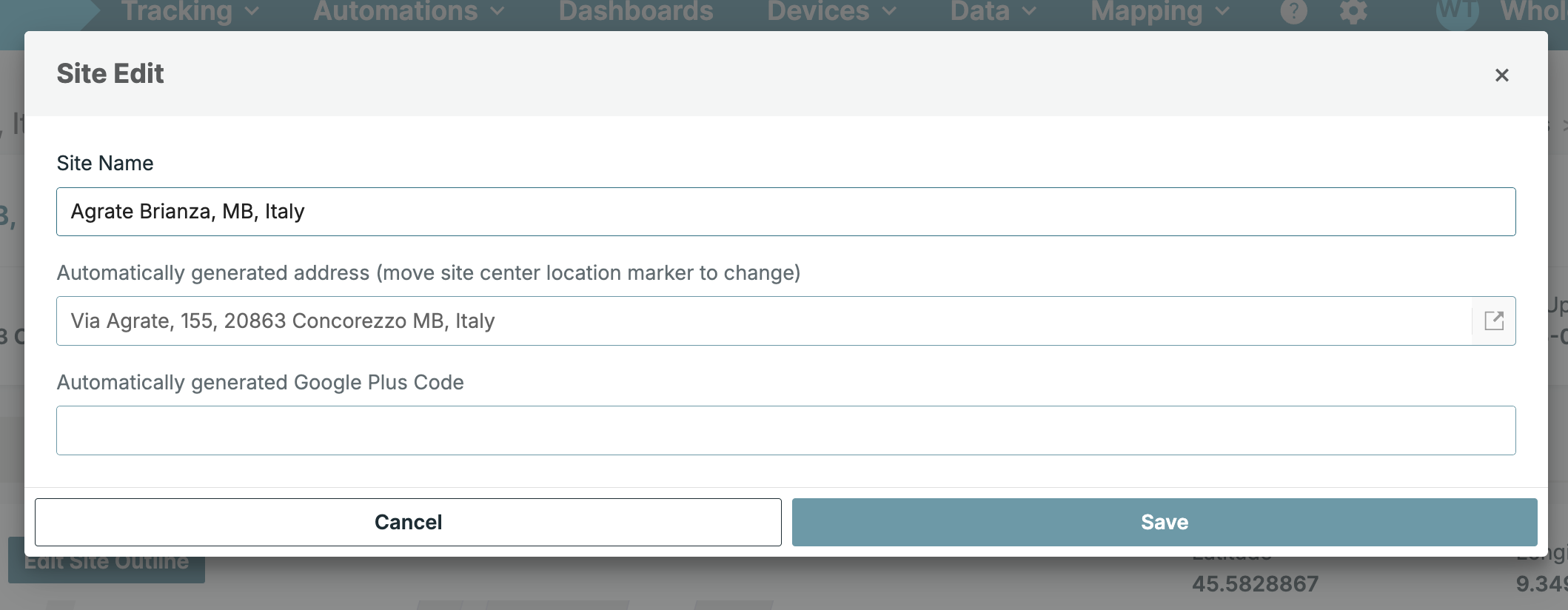1568x610 pixels.
Task: Expand the Tracking menu chevron
Action: (x=252, y=12)
